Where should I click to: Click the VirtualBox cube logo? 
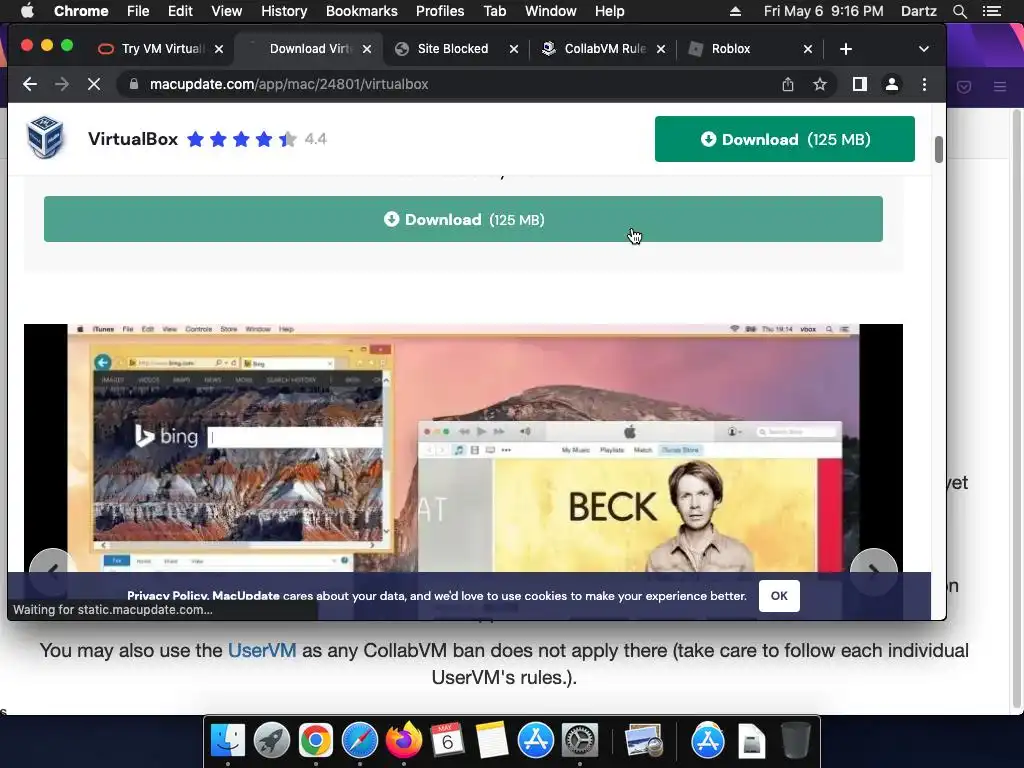(x=45, y=137)
